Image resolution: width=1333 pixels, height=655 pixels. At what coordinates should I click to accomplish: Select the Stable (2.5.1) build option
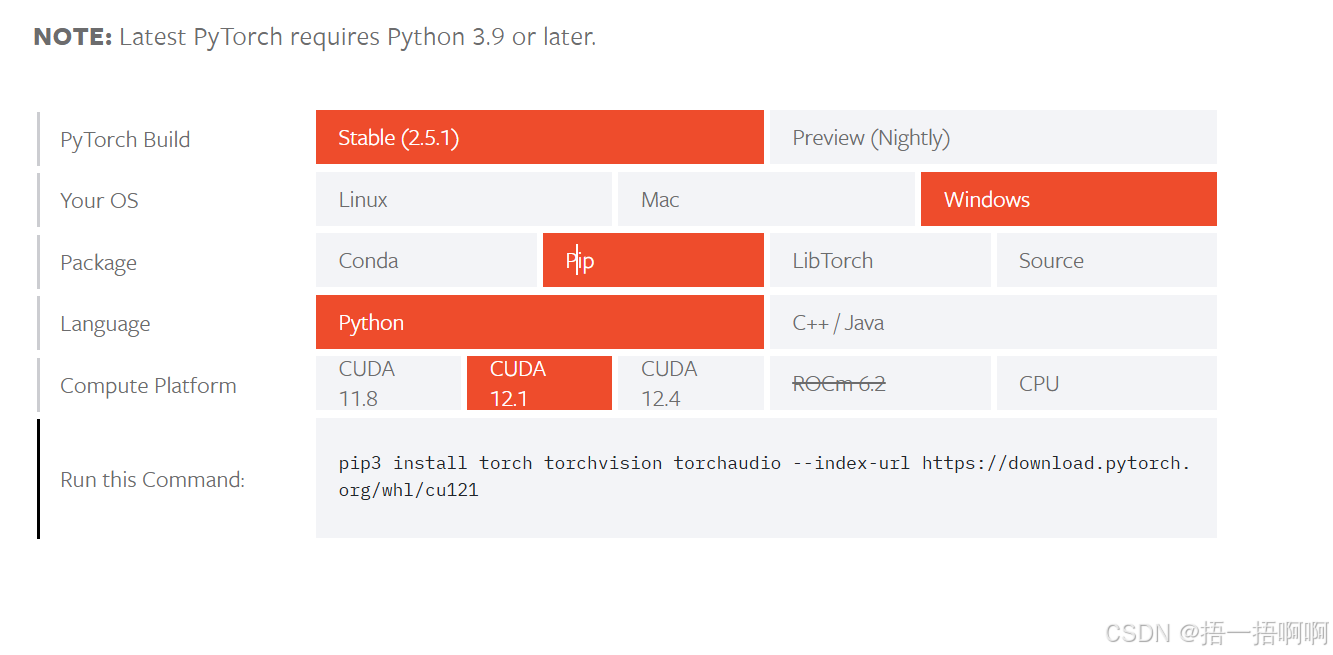540,137
